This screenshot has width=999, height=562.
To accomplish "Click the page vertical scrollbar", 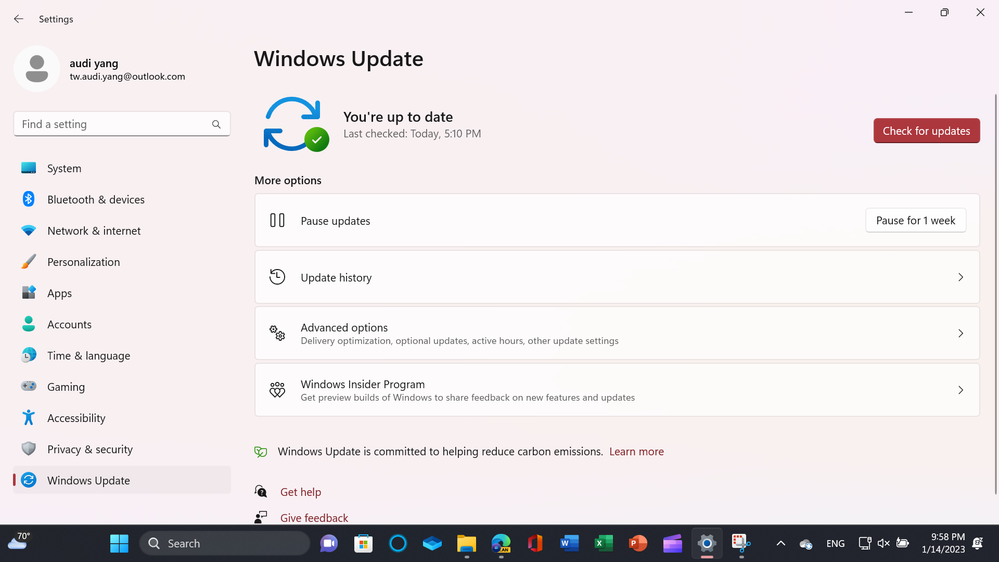I will (x=995, y=293).
